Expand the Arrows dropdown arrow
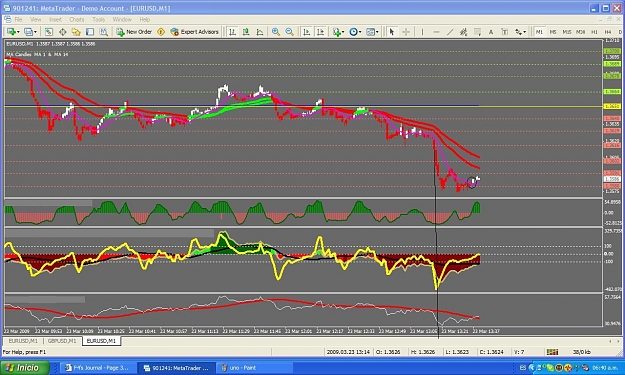 point(525,32)
